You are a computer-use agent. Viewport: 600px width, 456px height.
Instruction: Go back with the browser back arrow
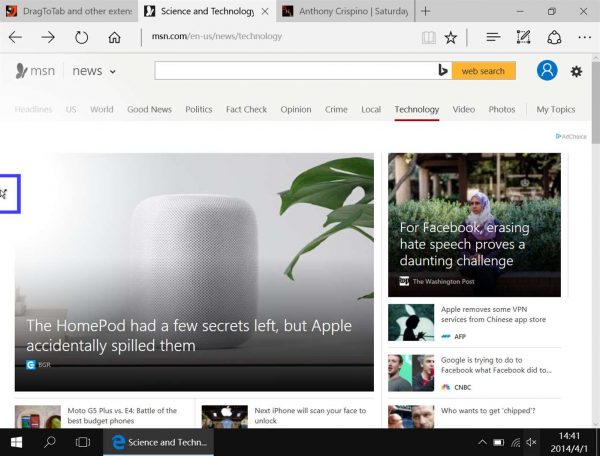click(x=15, y=37)
